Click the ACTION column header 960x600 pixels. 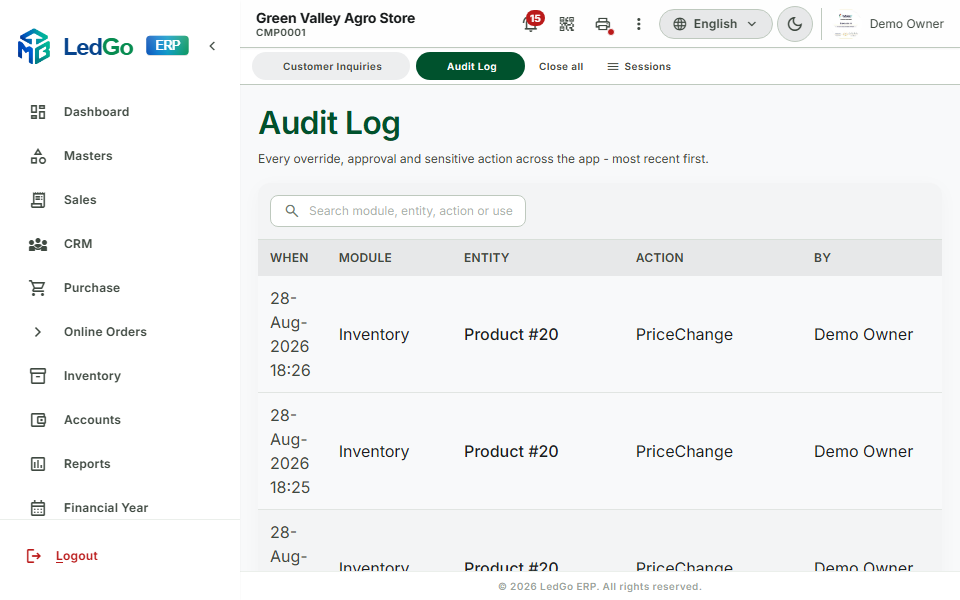(660, 258)
